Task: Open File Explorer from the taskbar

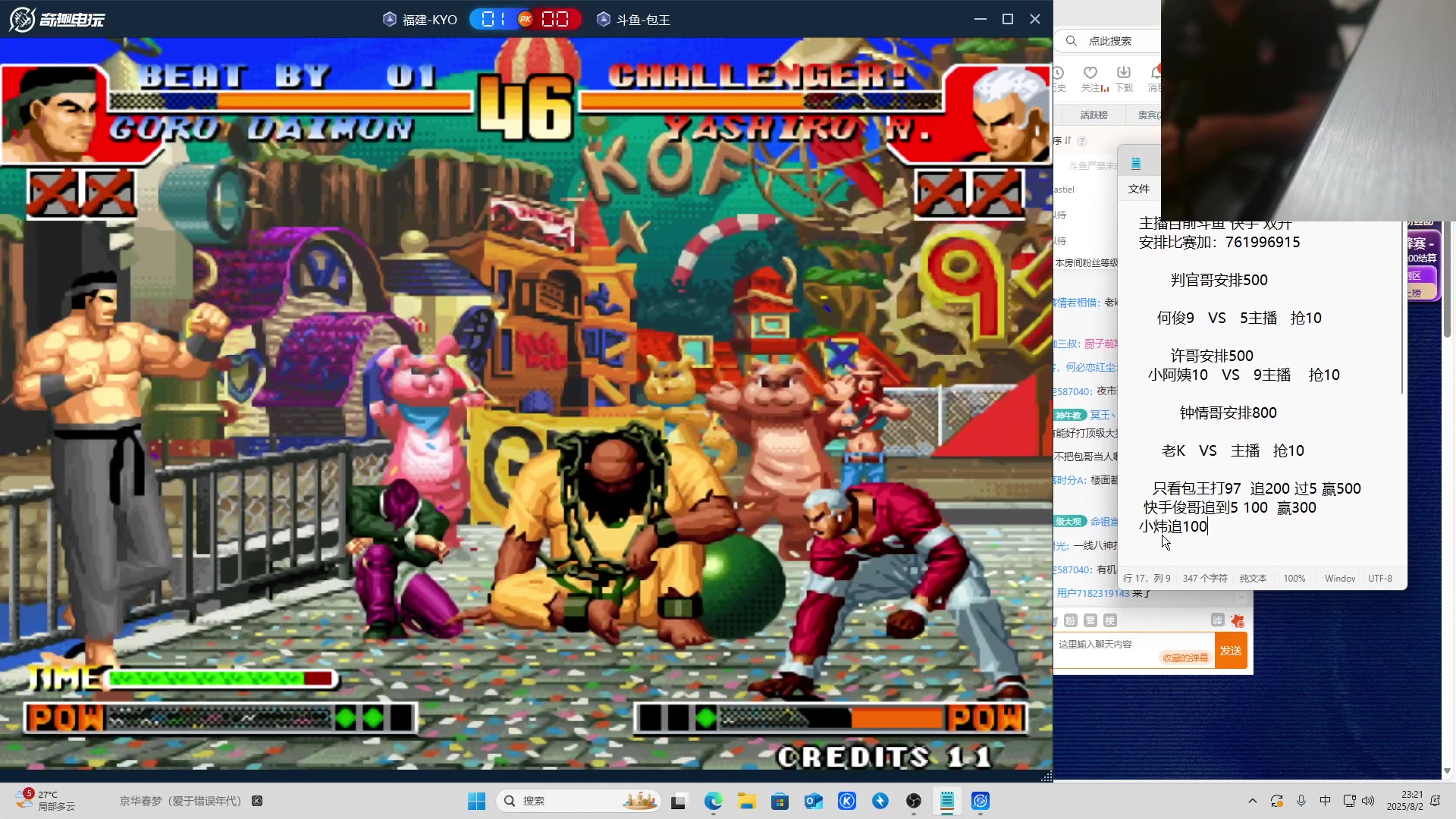Action: [747, 801]
